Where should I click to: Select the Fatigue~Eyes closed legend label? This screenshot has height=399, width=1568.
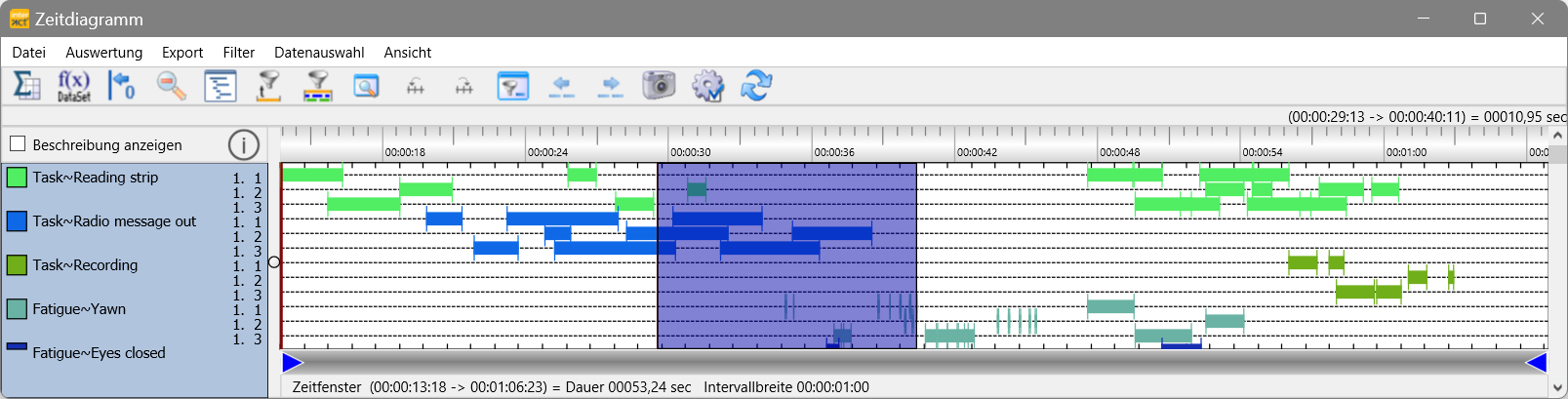99,353
